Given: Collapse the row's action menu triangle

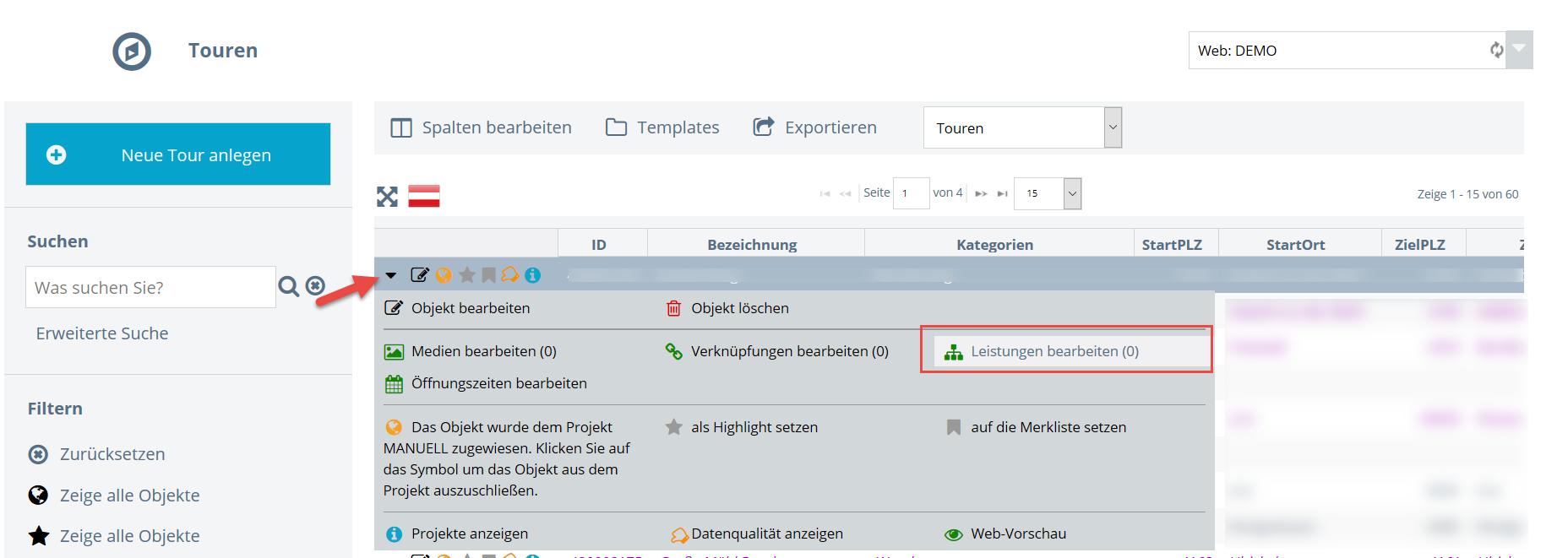Looking at the screenshot, I should pos(391,275).
